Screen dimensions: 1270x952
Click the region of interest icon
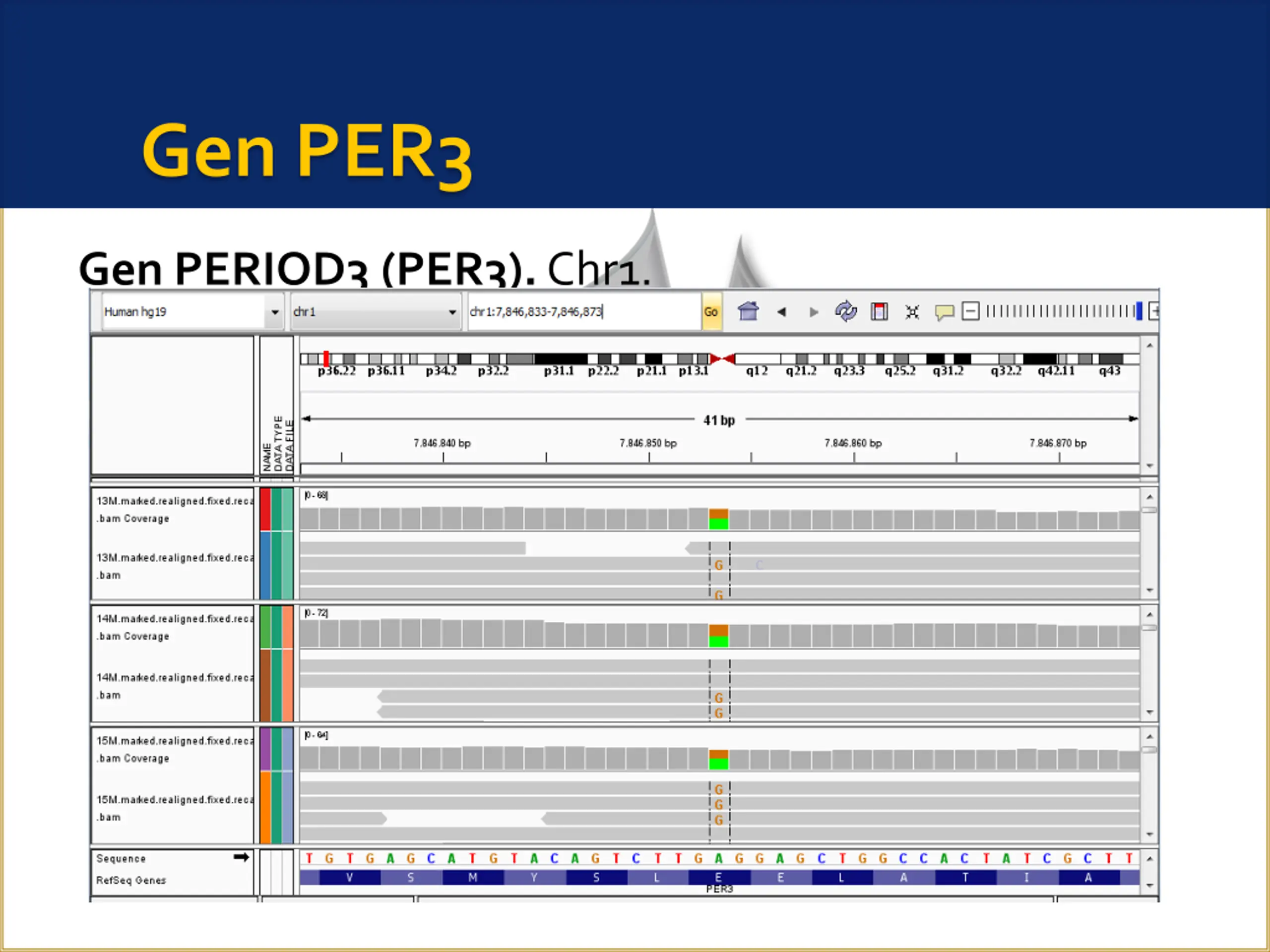pos(879,311)
